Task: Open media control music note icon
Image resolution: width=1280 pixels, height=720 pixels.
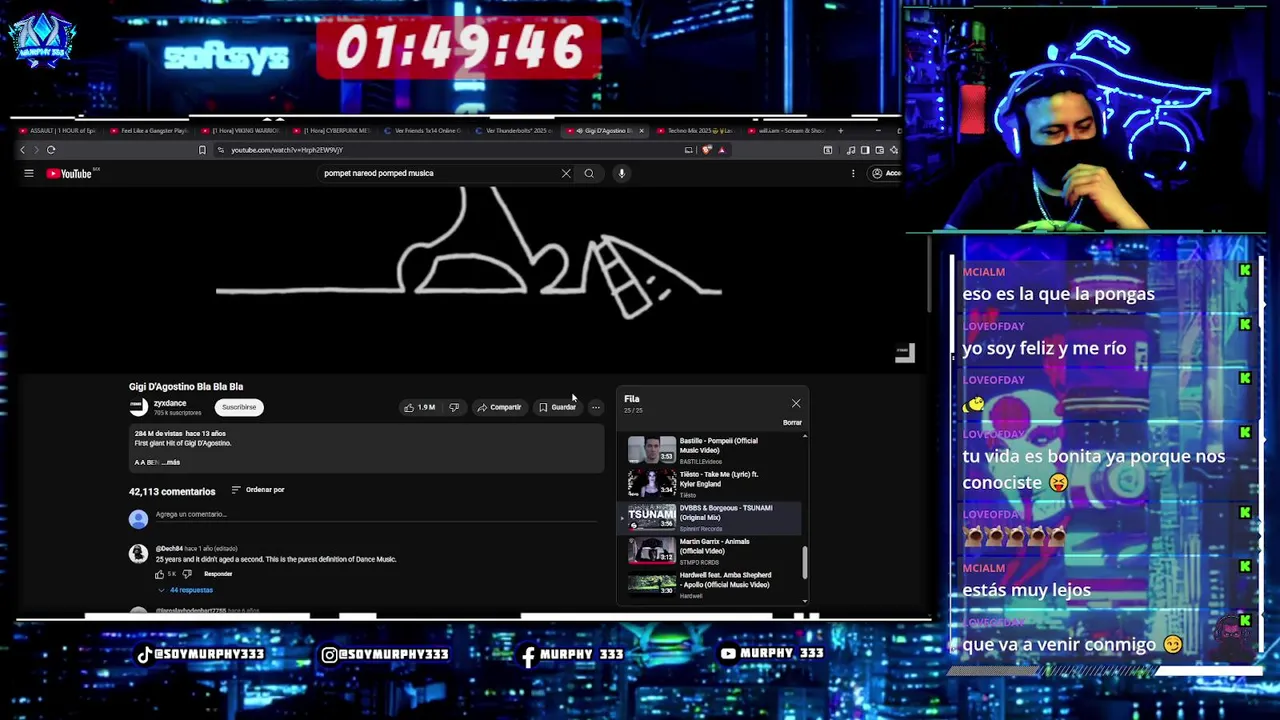Action: coord(851,150)
